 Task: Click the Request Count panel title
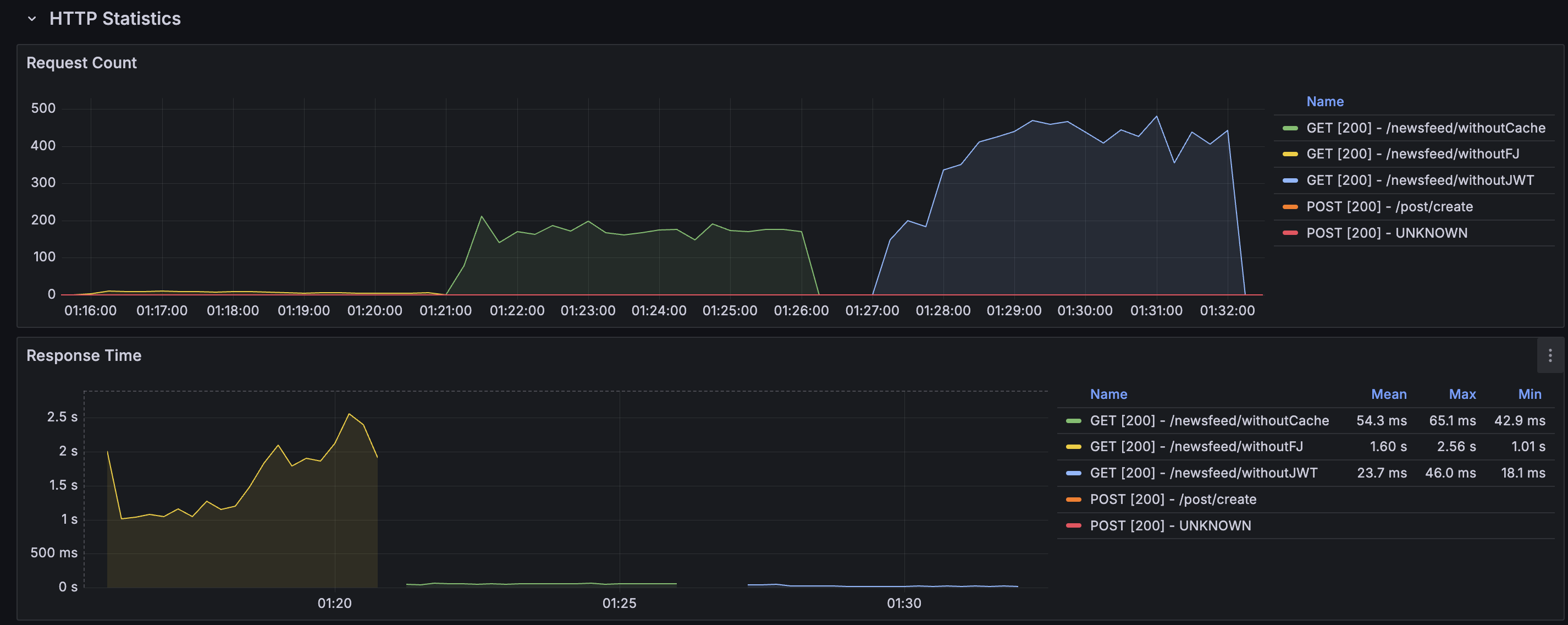pyautogui.click(x=81, y=63)
